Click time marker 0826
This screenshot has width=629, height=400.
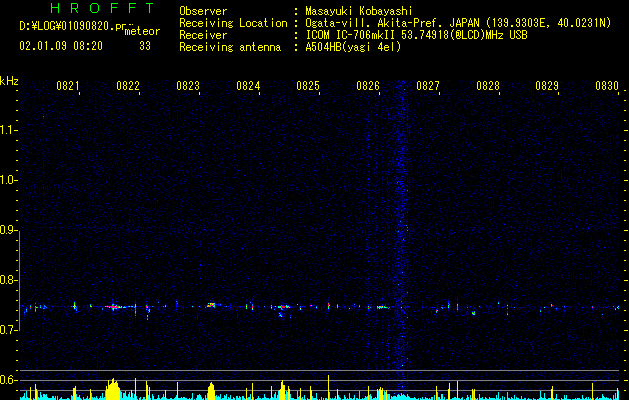tap(368, 85)
